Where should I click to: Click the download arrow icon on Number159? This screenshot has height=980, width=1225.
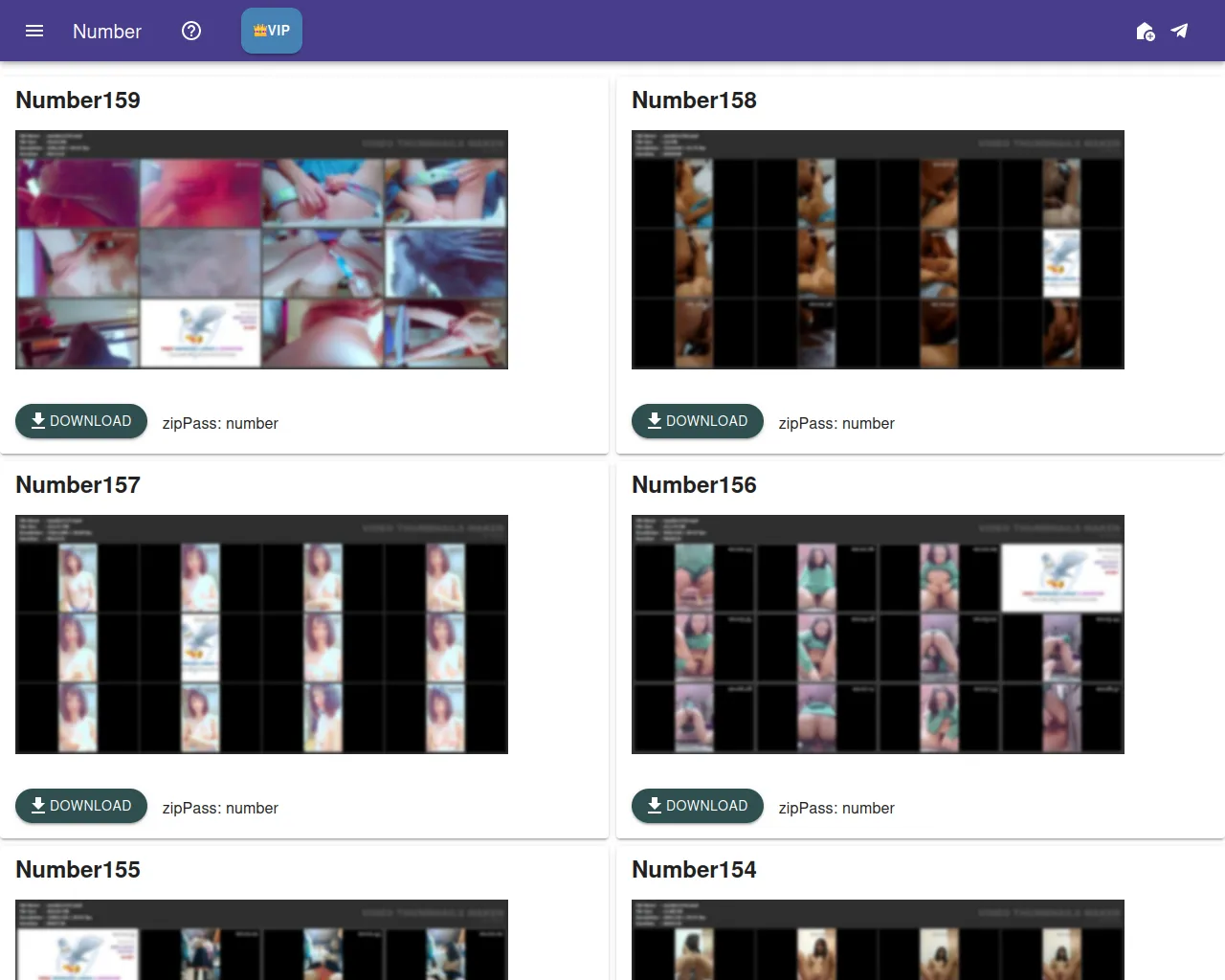tap(38, 420)
